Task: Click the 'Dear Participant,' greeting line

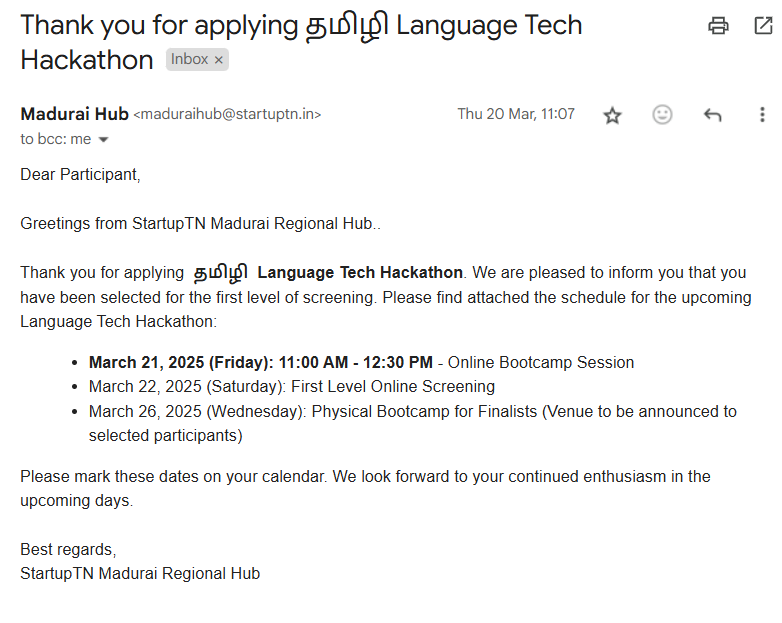Action: [81, 175]
